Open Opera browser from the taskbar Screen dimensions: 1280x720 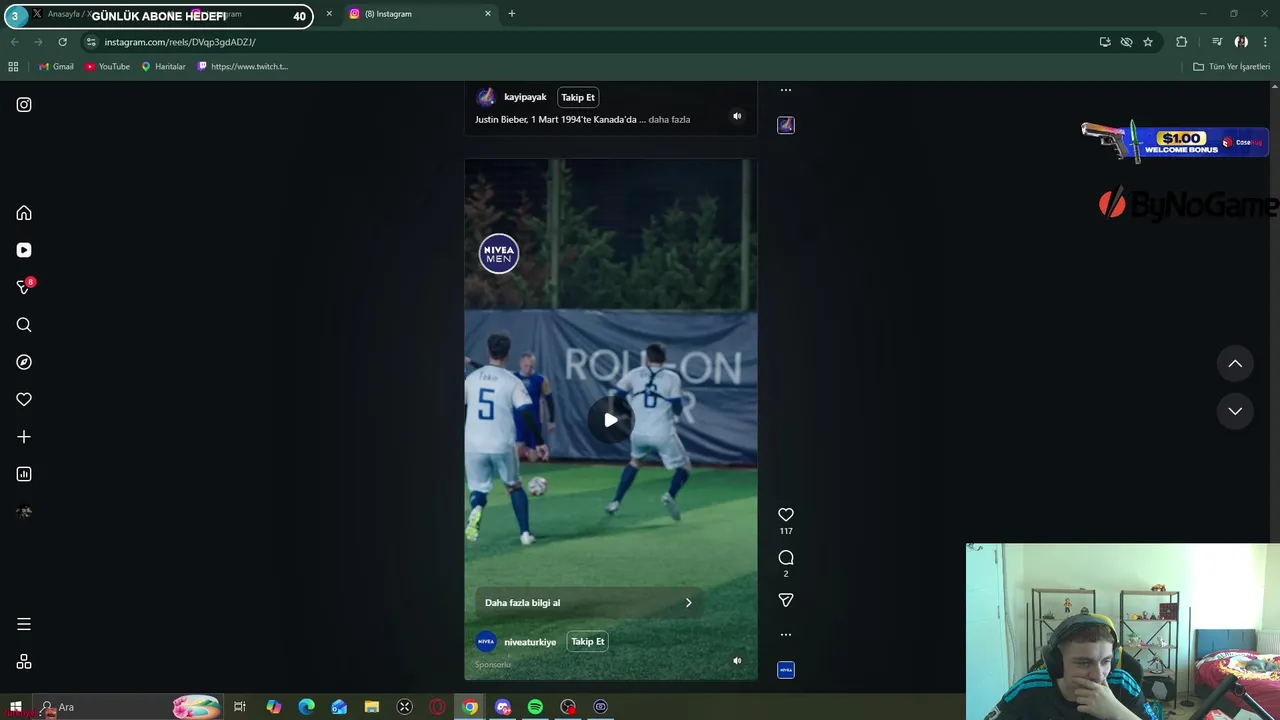(x=437, y=707)
